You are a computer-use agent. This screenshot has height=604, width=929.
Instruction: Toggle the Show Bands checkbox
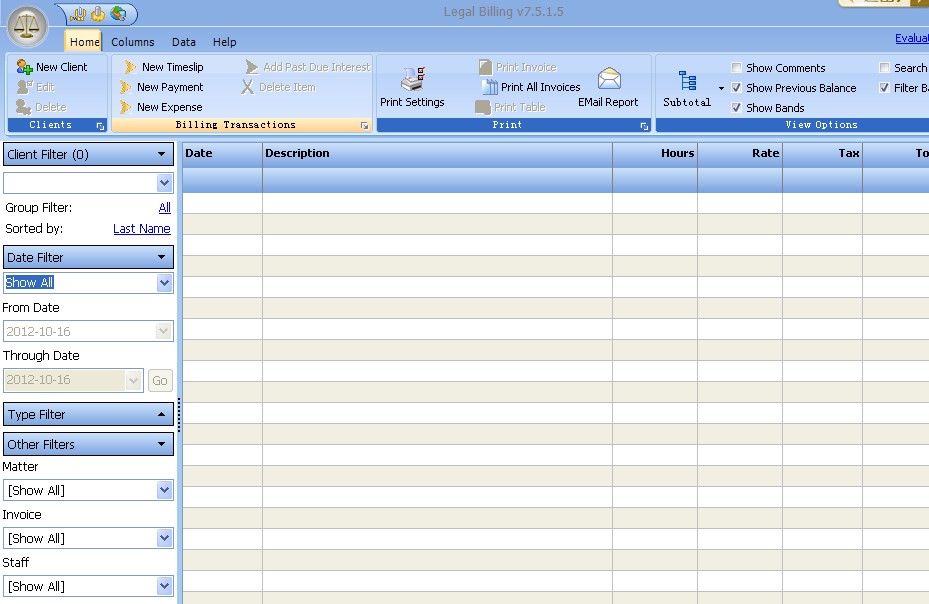(x=737, y=108)
